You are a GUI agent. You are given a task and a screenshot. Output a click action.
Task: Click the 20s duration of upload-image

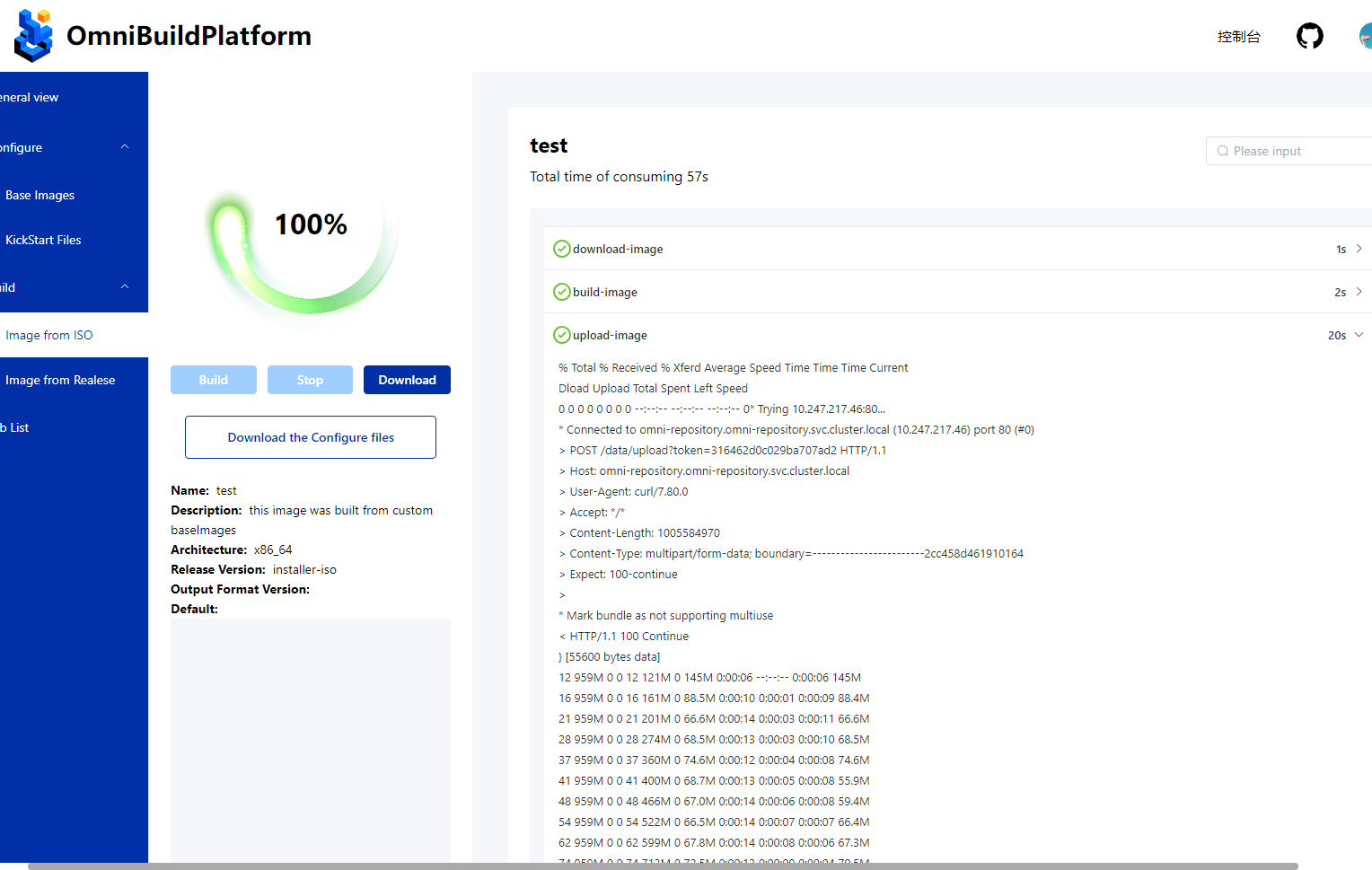[x=1337, y=336]
